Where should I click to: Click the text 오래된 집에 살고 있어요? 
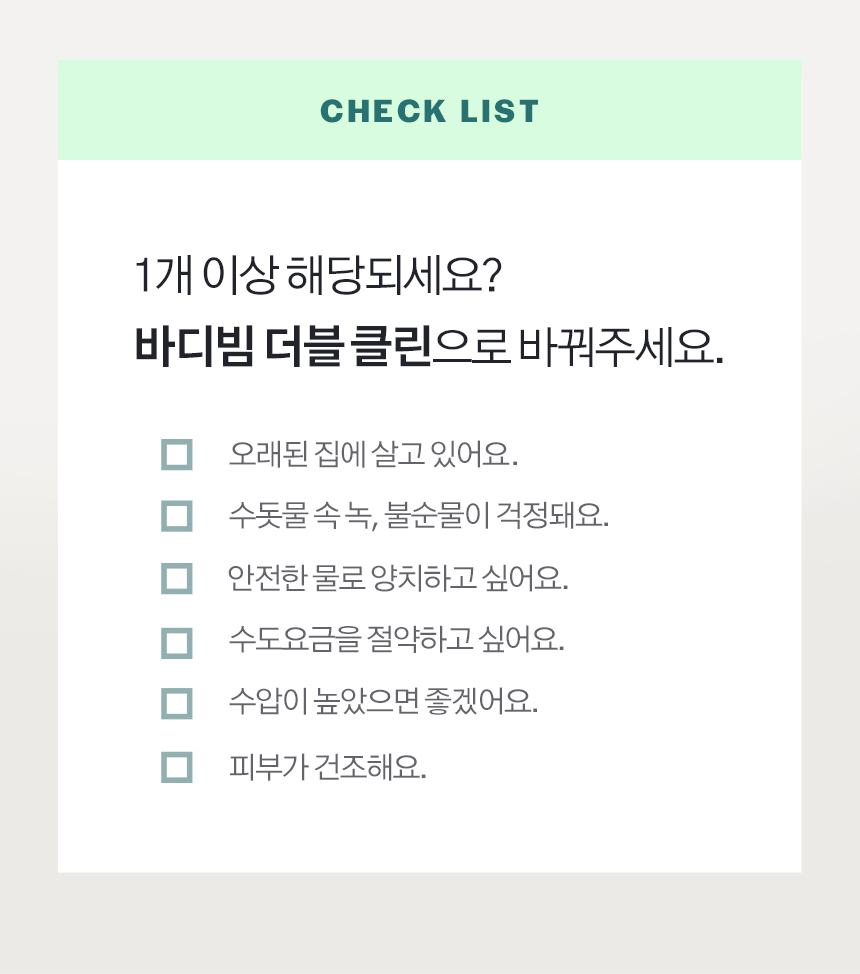(x=373, y=454)
